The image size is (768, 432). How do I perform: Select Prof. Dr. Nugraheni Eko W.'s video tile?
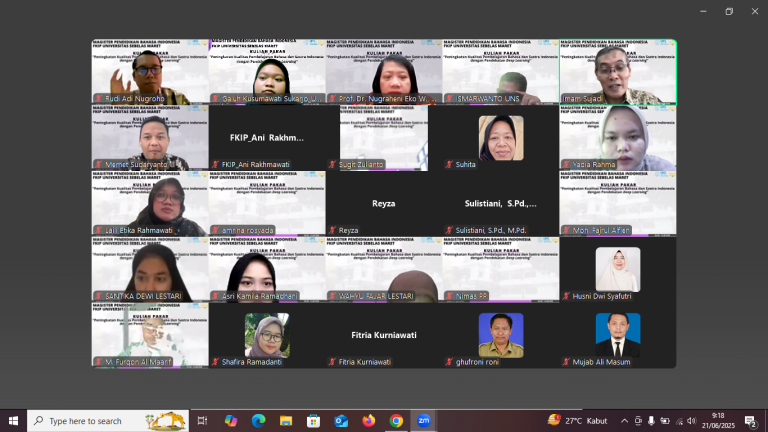[x=384, y=72]
